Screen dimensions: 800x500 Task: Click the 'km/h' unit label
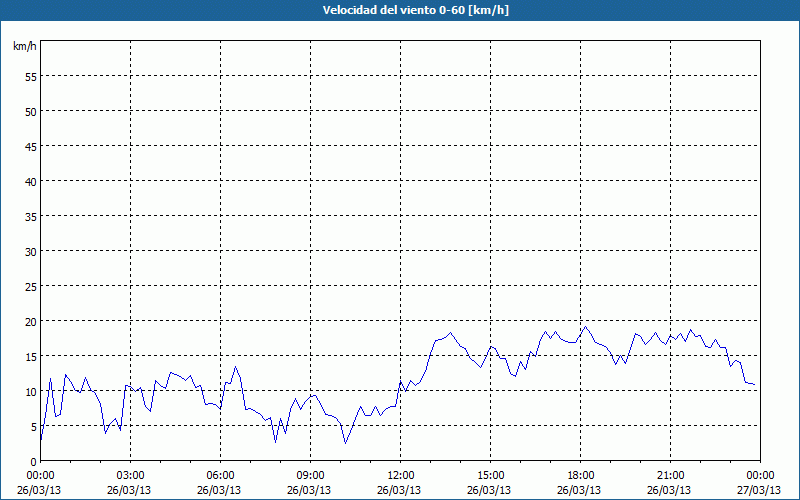(25, 46)
